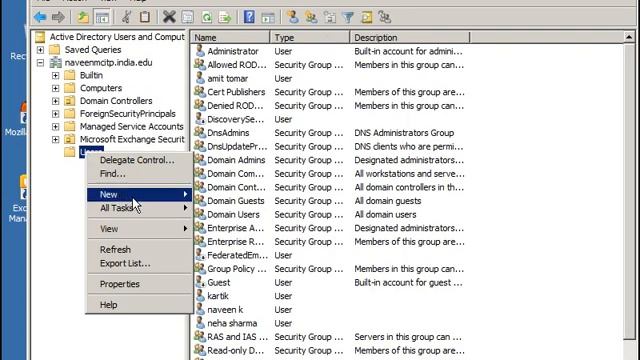Click the scrollbar up arrow
This screenshot has width=640, height=360.
629,37
